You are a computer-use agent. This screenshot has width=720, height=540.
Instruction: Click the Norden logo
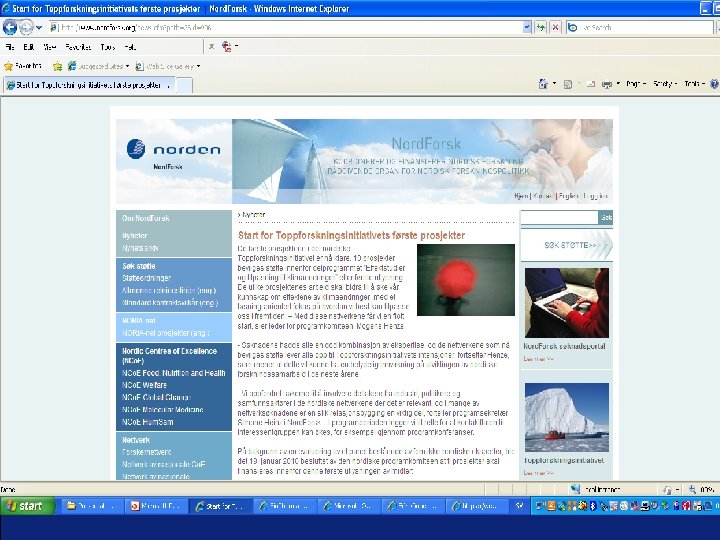pos(174,149)
